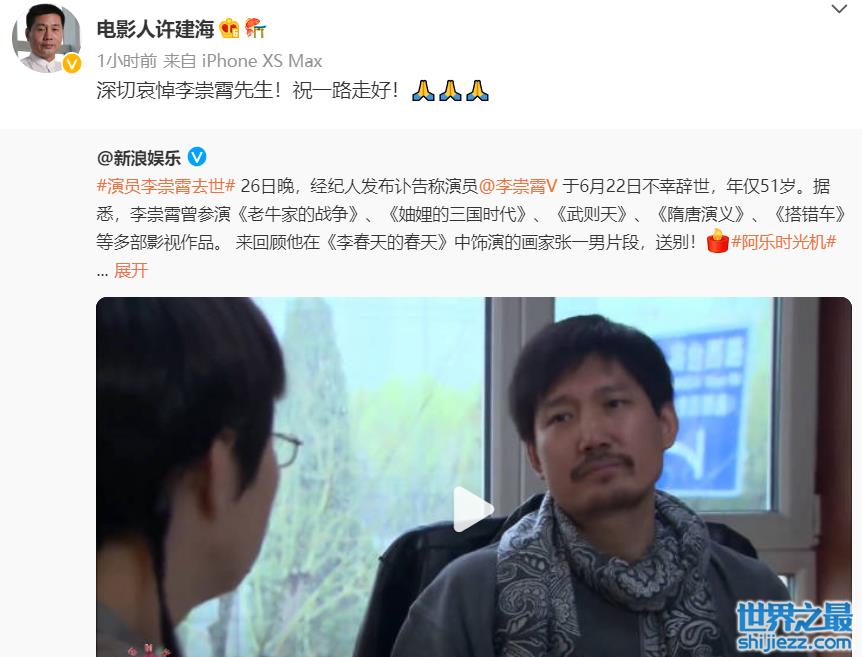This screenshot has height=657, width=862.
Task: Open the @新浪娱乐 account link
Action: 139,158
